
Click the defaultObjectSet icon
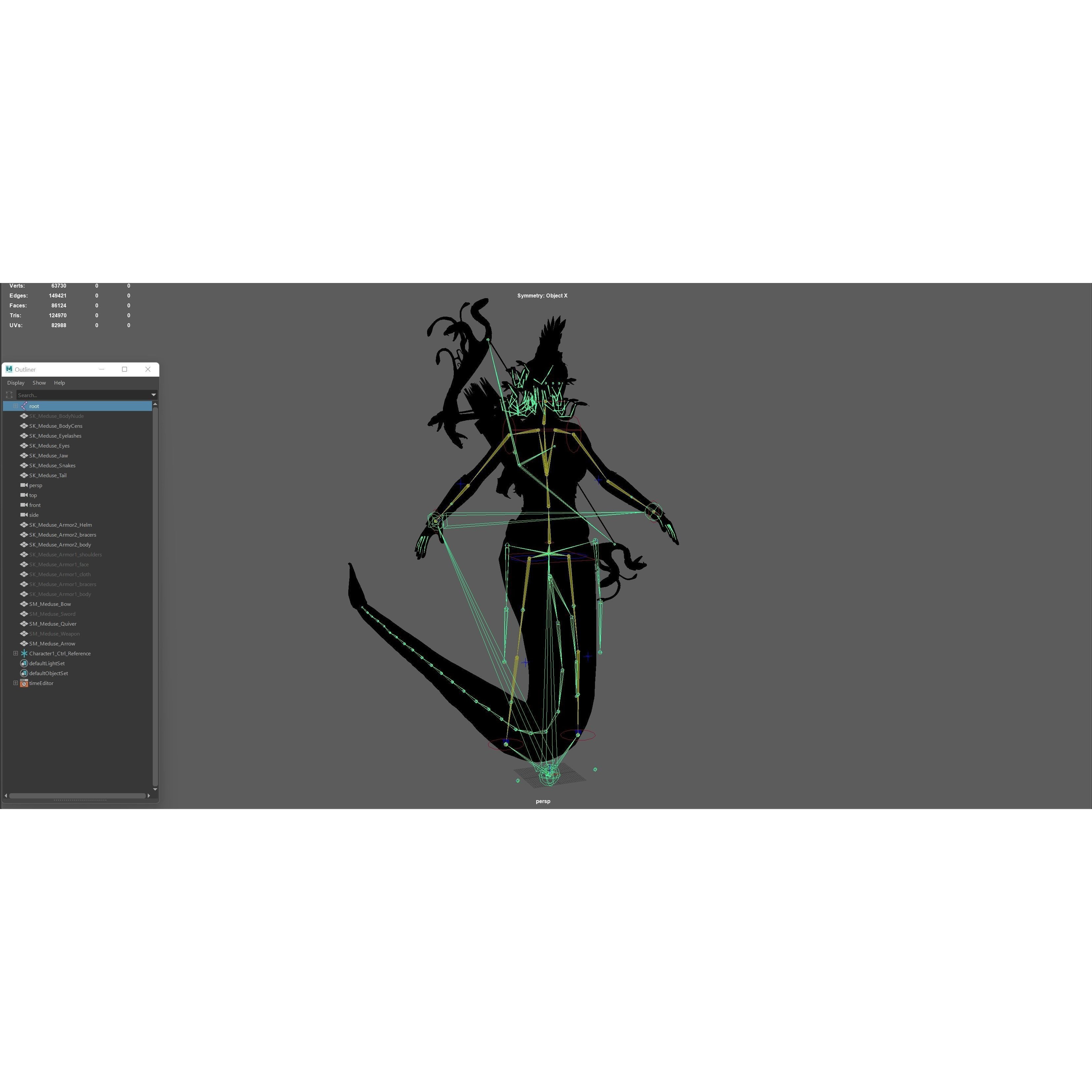click(24, 674)
